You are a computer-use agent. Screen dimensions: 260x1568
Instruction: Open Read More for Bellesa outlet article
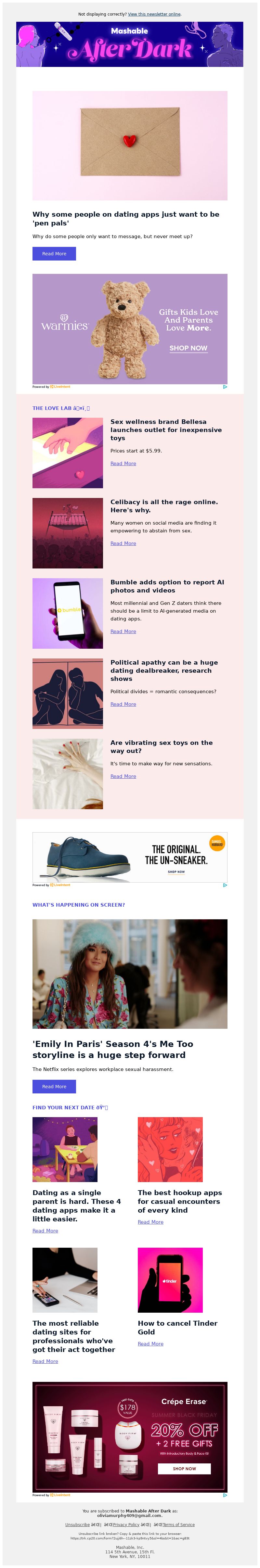coord(123,464)
